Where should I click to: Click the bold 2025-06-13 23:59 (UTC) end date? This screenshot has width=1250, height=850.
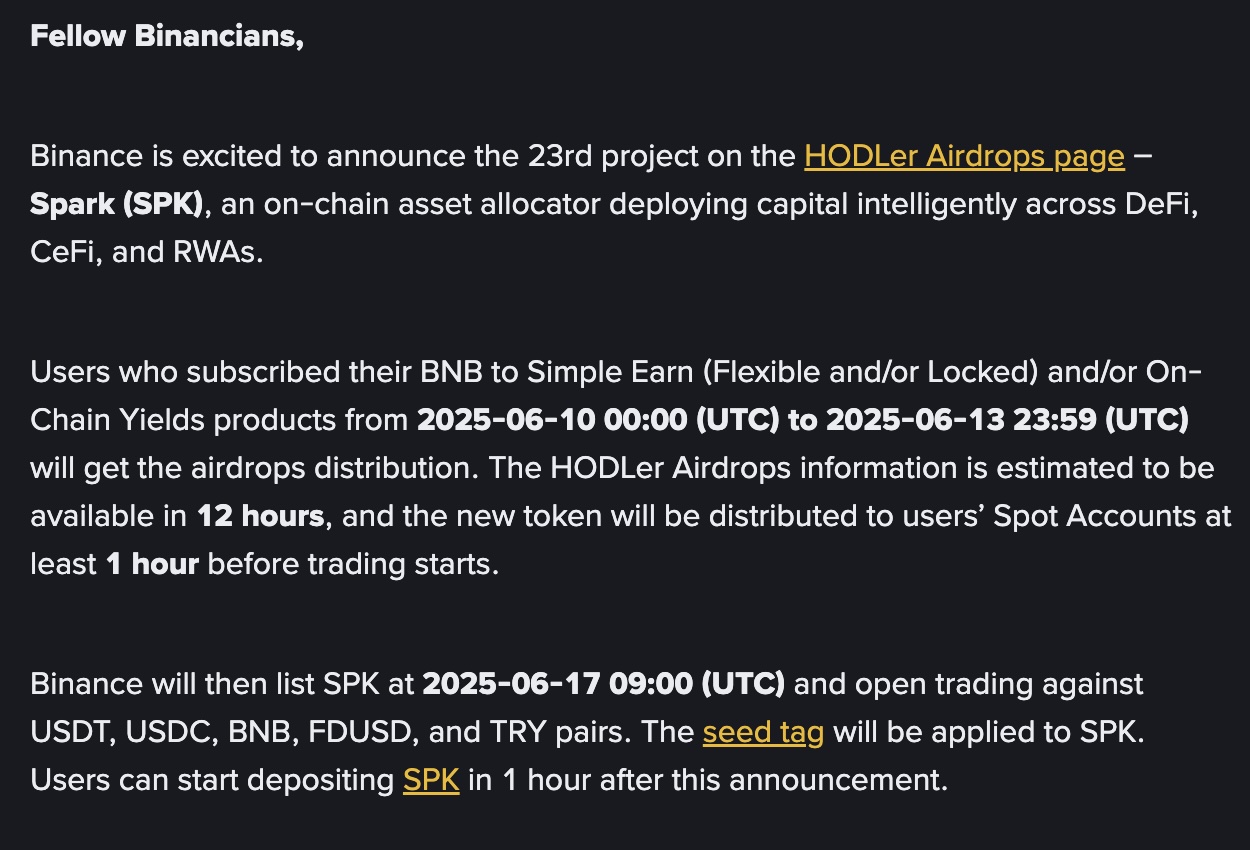point(1007,420)
